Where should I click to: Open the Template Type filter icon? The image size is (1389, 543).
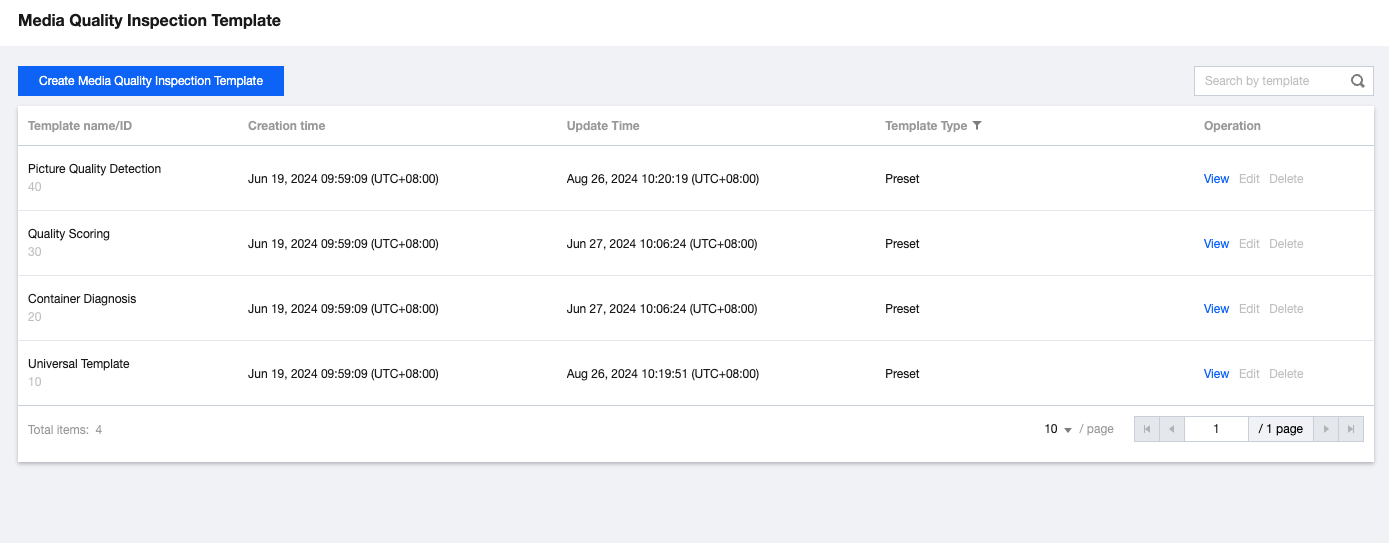tap(977, 126)
